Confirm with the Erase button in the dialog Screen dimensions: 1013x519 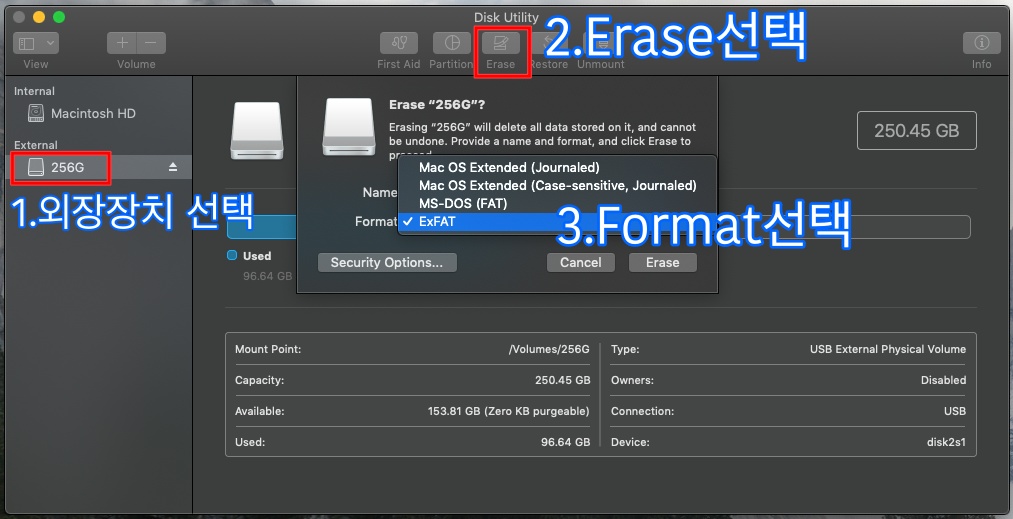(x=663, y=262)
